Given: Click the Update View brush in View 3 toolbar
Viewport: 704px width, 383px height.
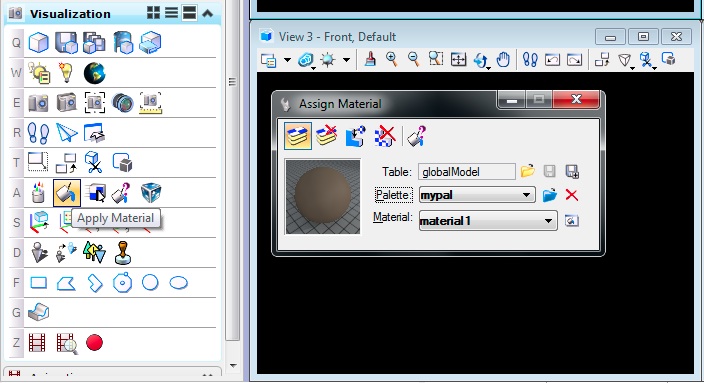Looking at the screenshot, I should 370,60.
